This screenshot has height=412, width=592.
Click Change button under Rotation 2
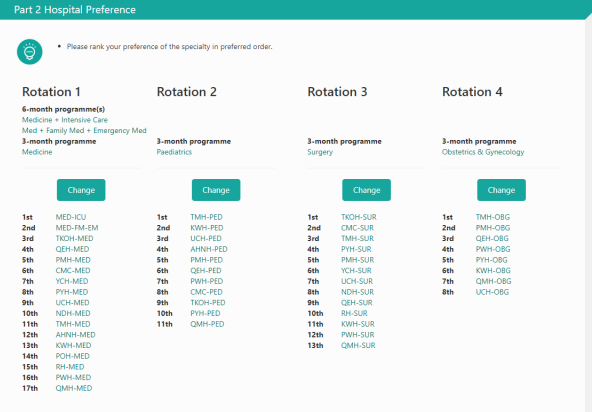tap(216, 190)
